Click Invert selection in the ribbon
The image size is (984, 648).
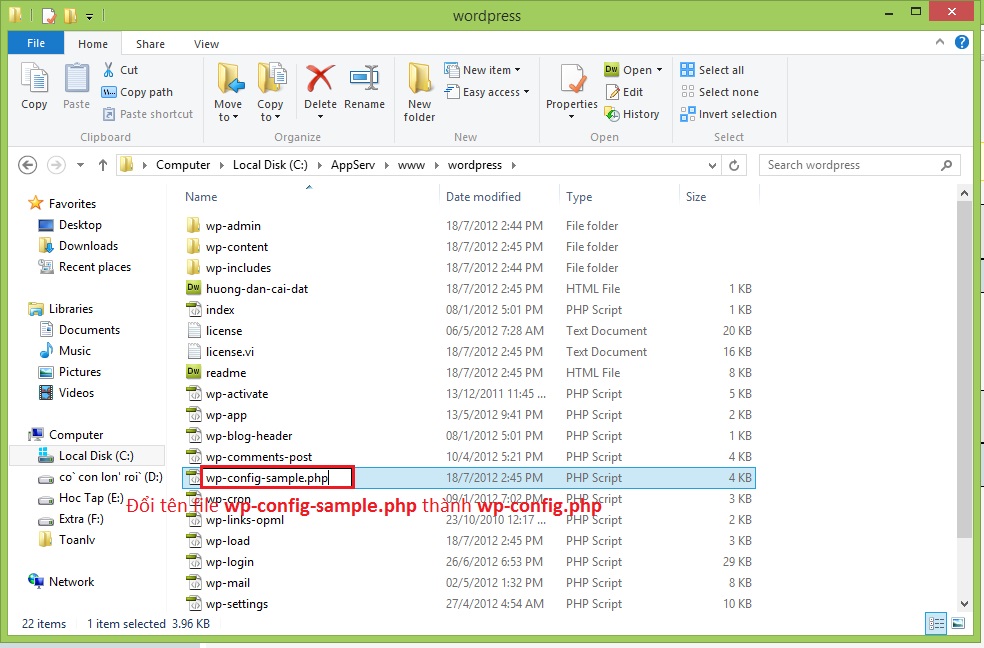(x=728, y=114)
